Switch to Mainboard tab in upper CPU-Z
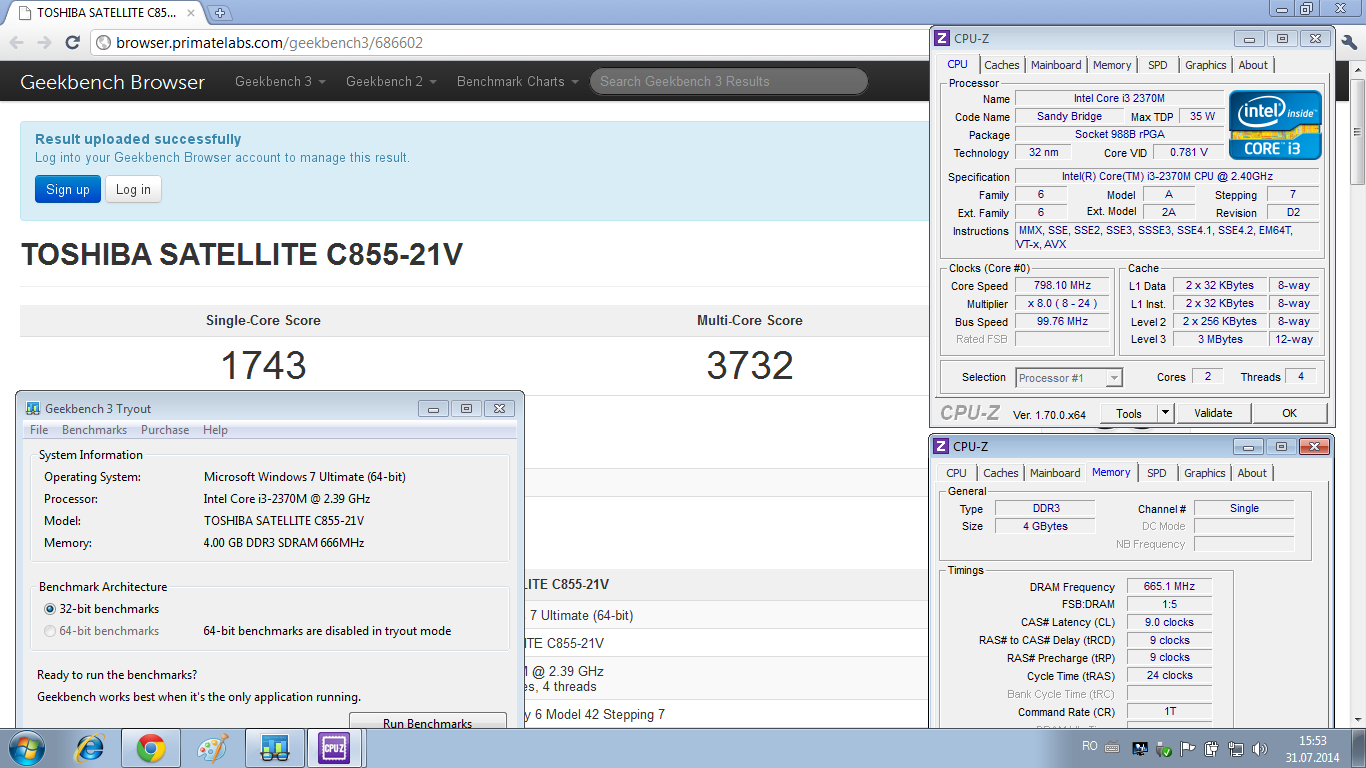 click(1056, 65)
